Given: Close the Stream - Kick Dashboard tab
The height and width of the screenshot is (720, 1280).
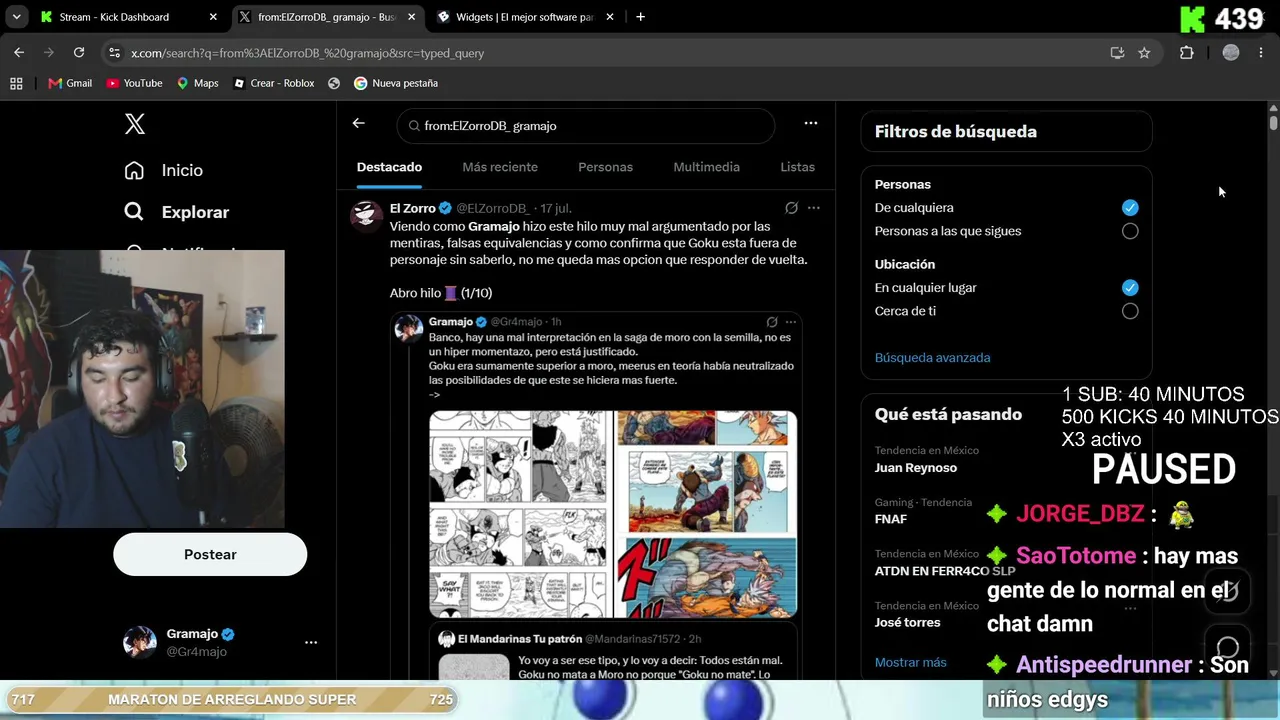Looking at the screenshot, I should pyautogui.click(x=212, y=17).
